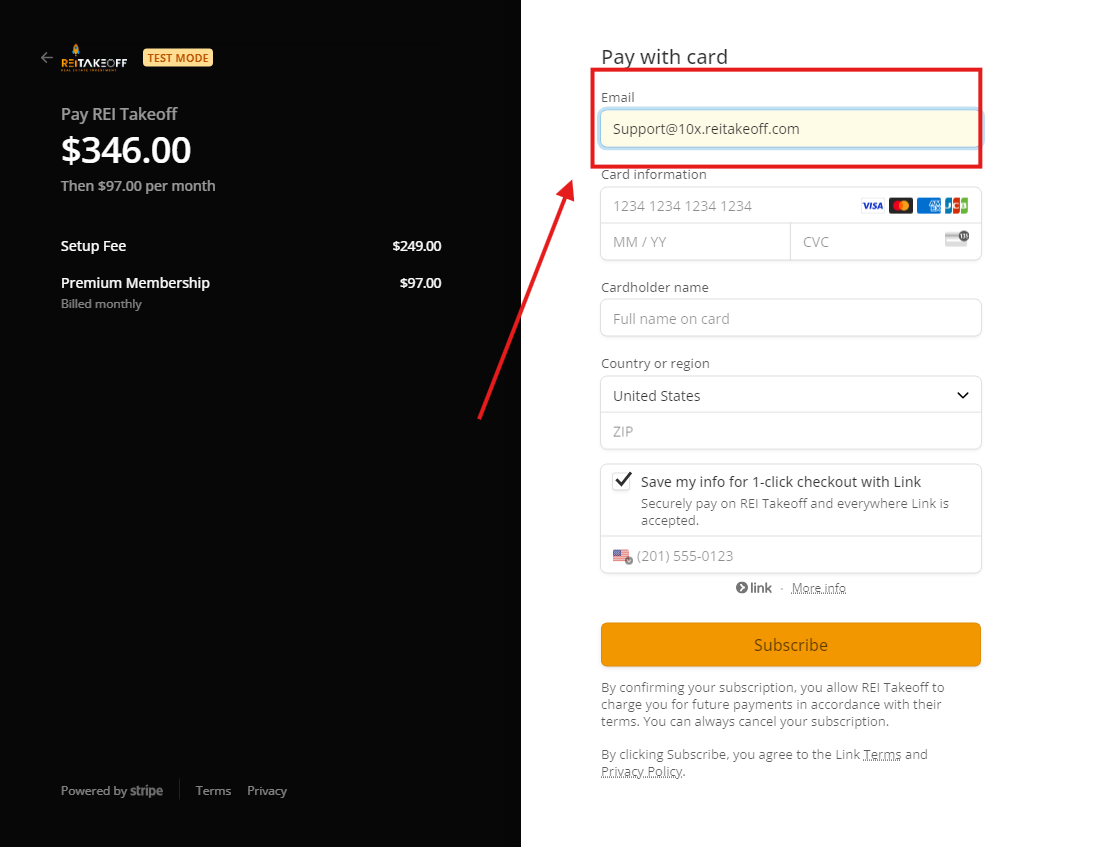Open the Link Terms link
Image resolution: width=1106 pixels, height=847 pixels.
(882, 755)
